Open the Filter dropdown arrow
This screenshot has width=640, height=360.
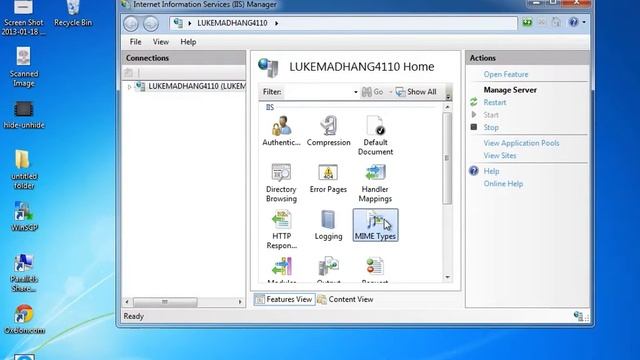[356, 92]
